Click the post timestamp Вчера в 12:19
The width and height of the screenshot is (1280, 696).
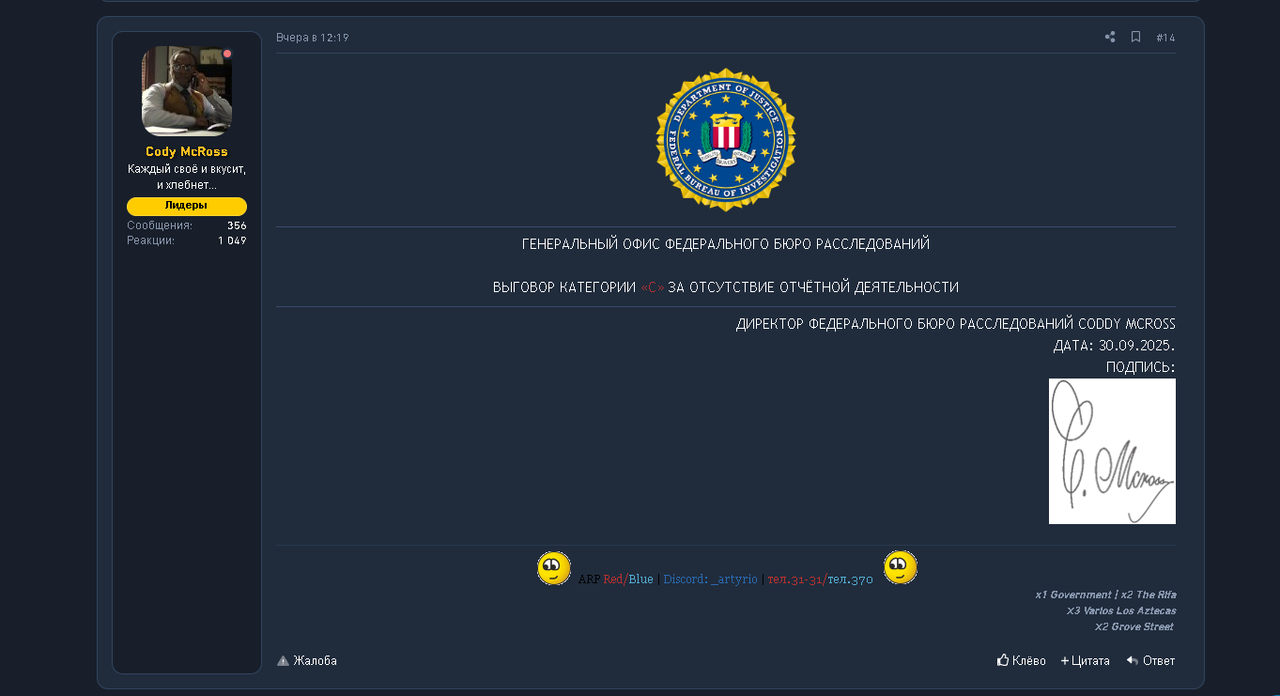tap(313, 38)
